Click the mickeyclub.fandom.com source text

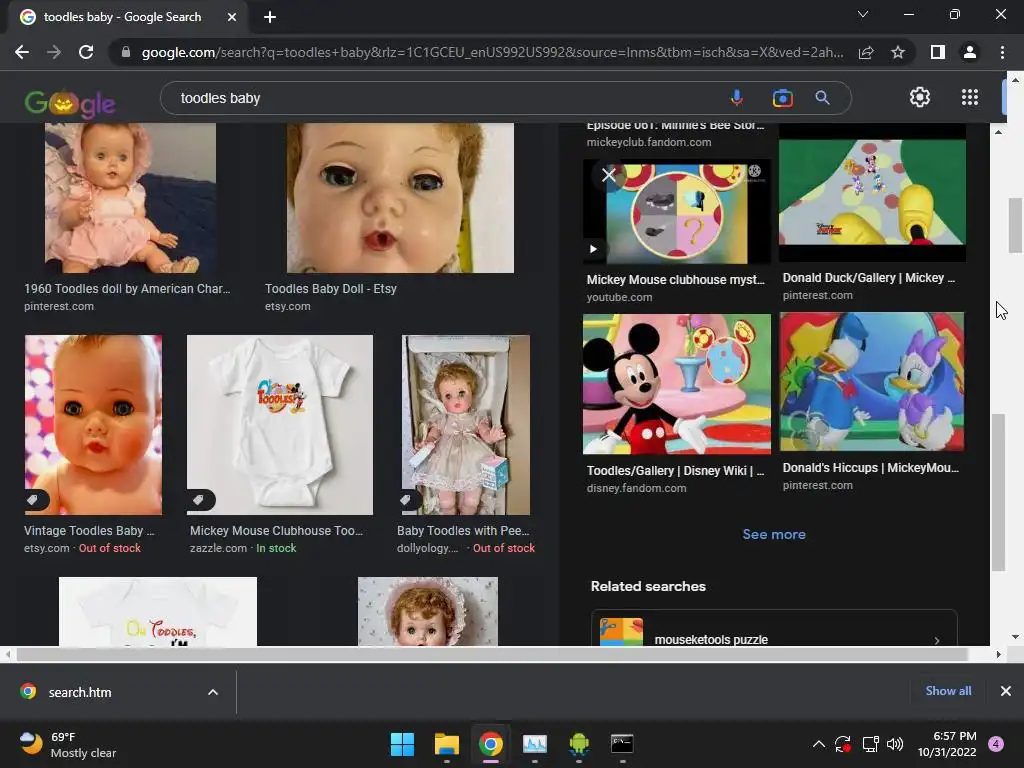click(648, 142)
